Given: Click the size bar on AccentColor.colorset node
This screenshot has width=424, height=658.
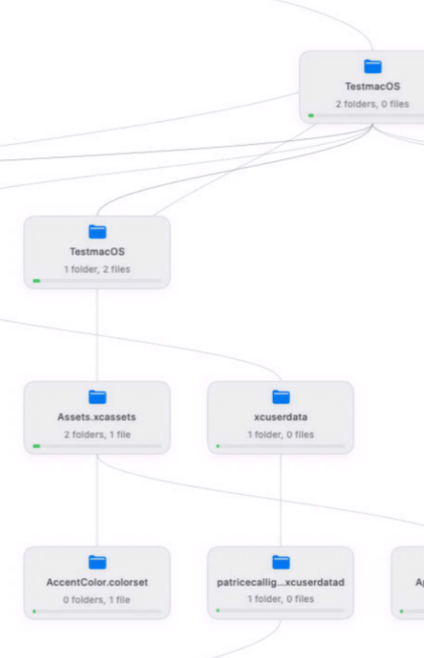Looking at the screenshot, I should point(97,611).
